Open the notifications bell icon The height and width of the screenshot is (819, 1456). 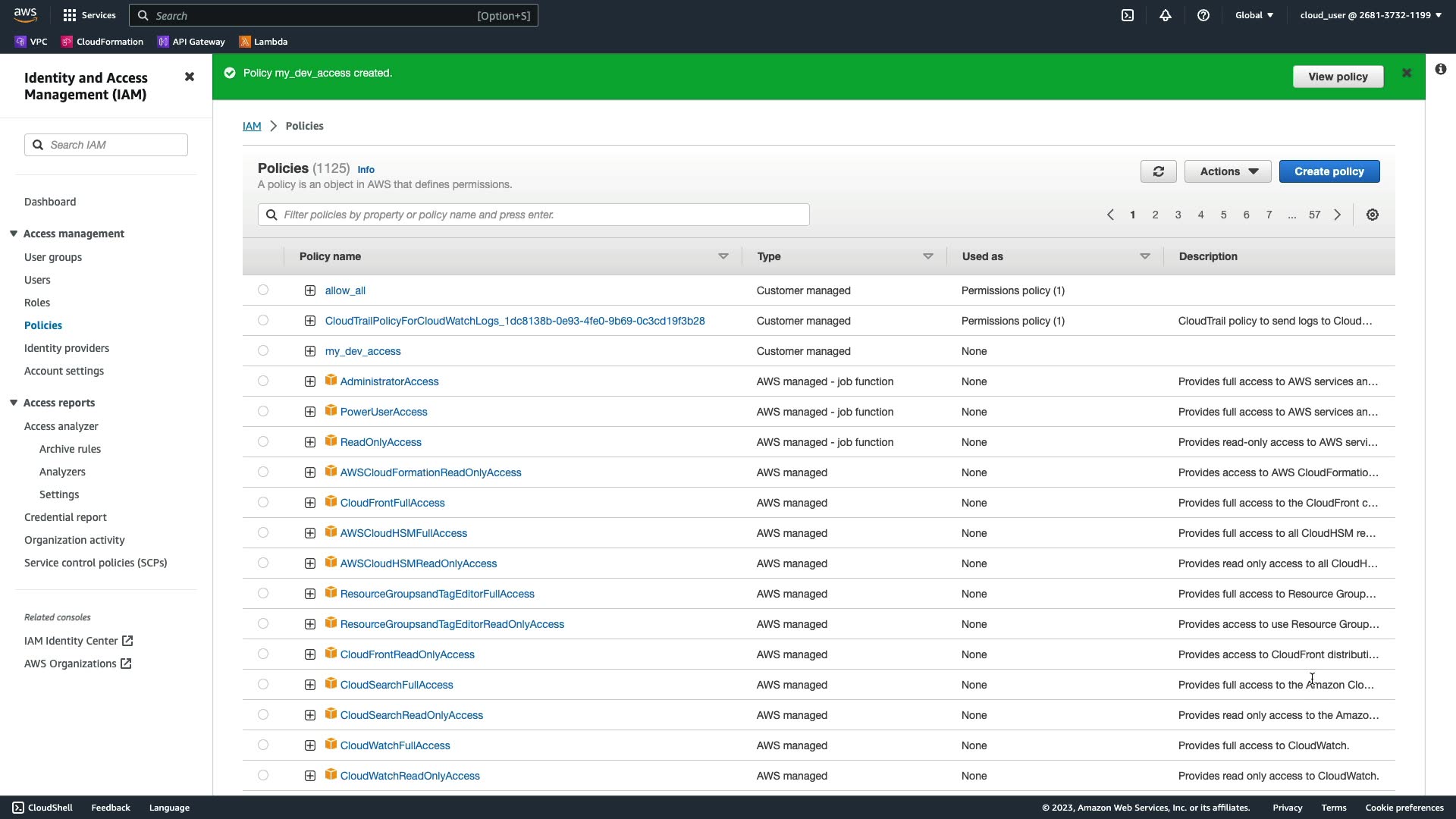point(1166,15)
